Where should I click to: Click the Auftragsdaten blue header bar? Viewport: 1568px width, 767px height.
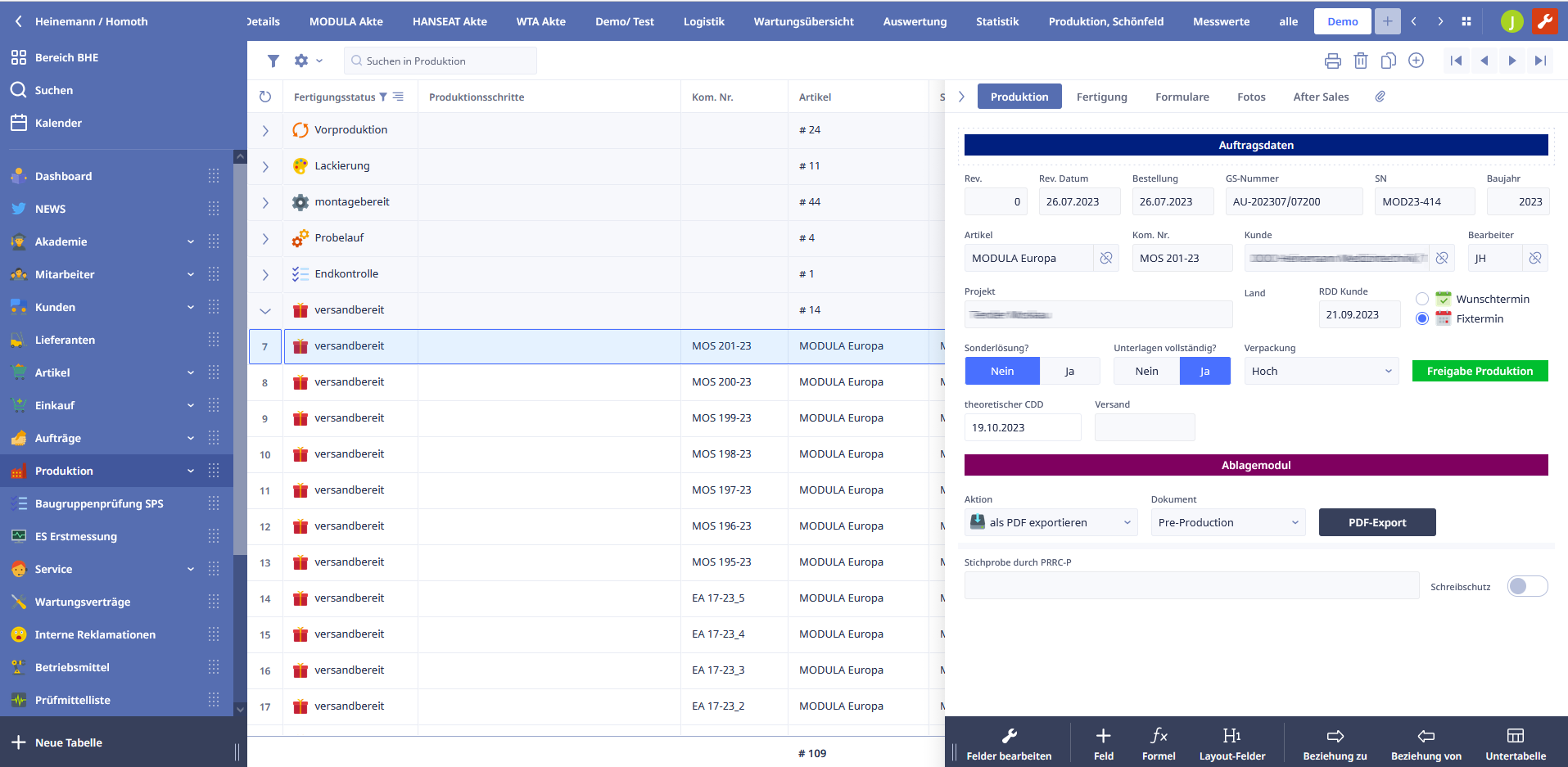coord(1256,145)
